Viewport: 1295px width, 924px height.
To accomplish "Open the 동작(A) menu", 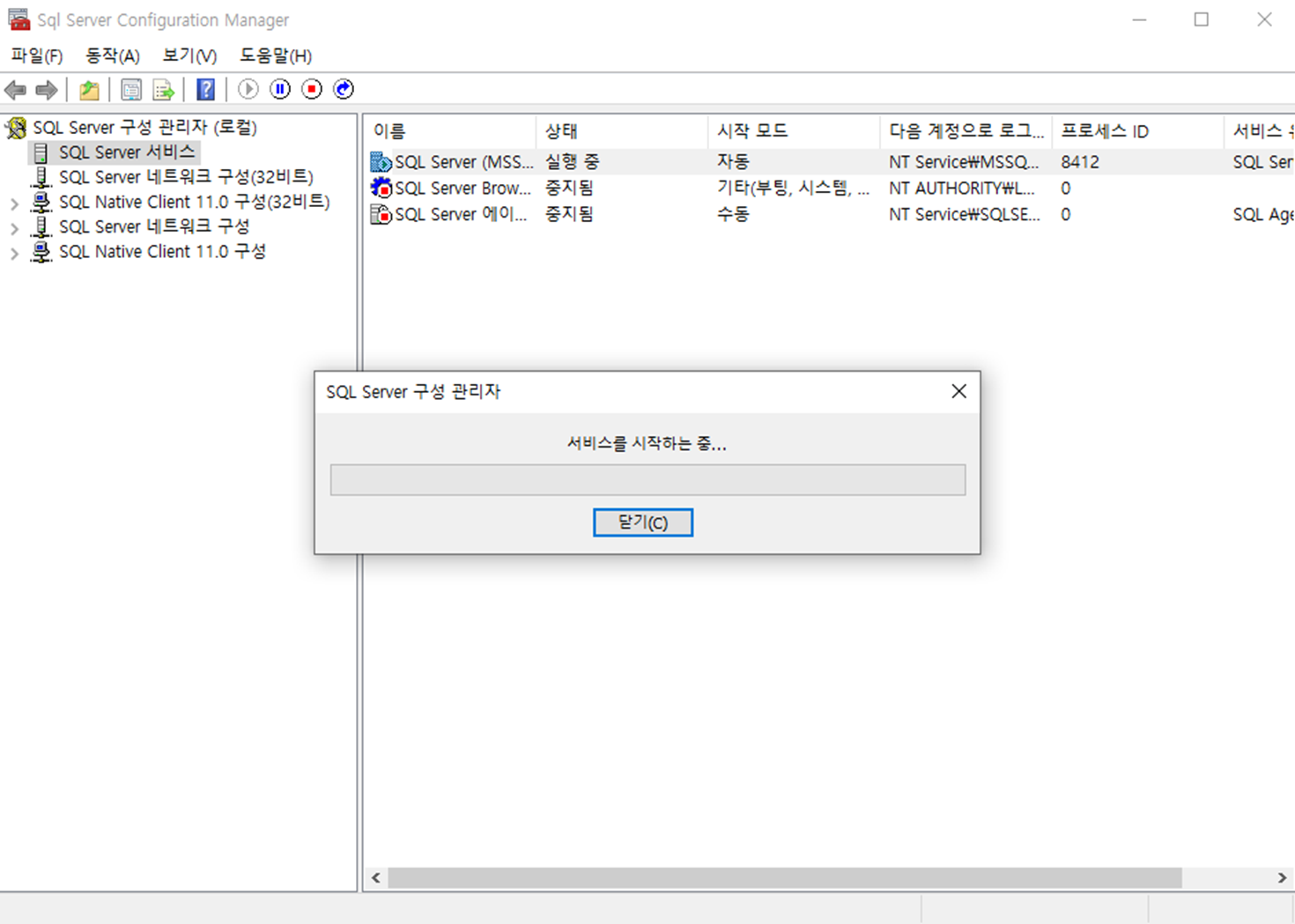I will [113, 55].
